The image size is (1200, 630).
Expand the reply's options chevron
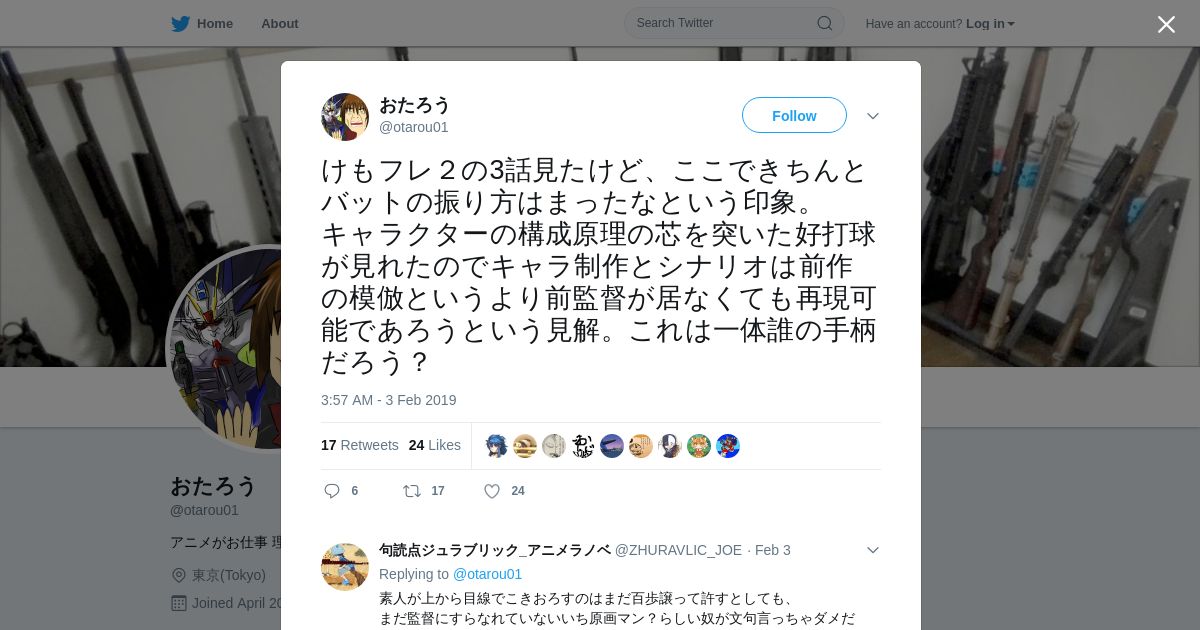tap(873, 550)
